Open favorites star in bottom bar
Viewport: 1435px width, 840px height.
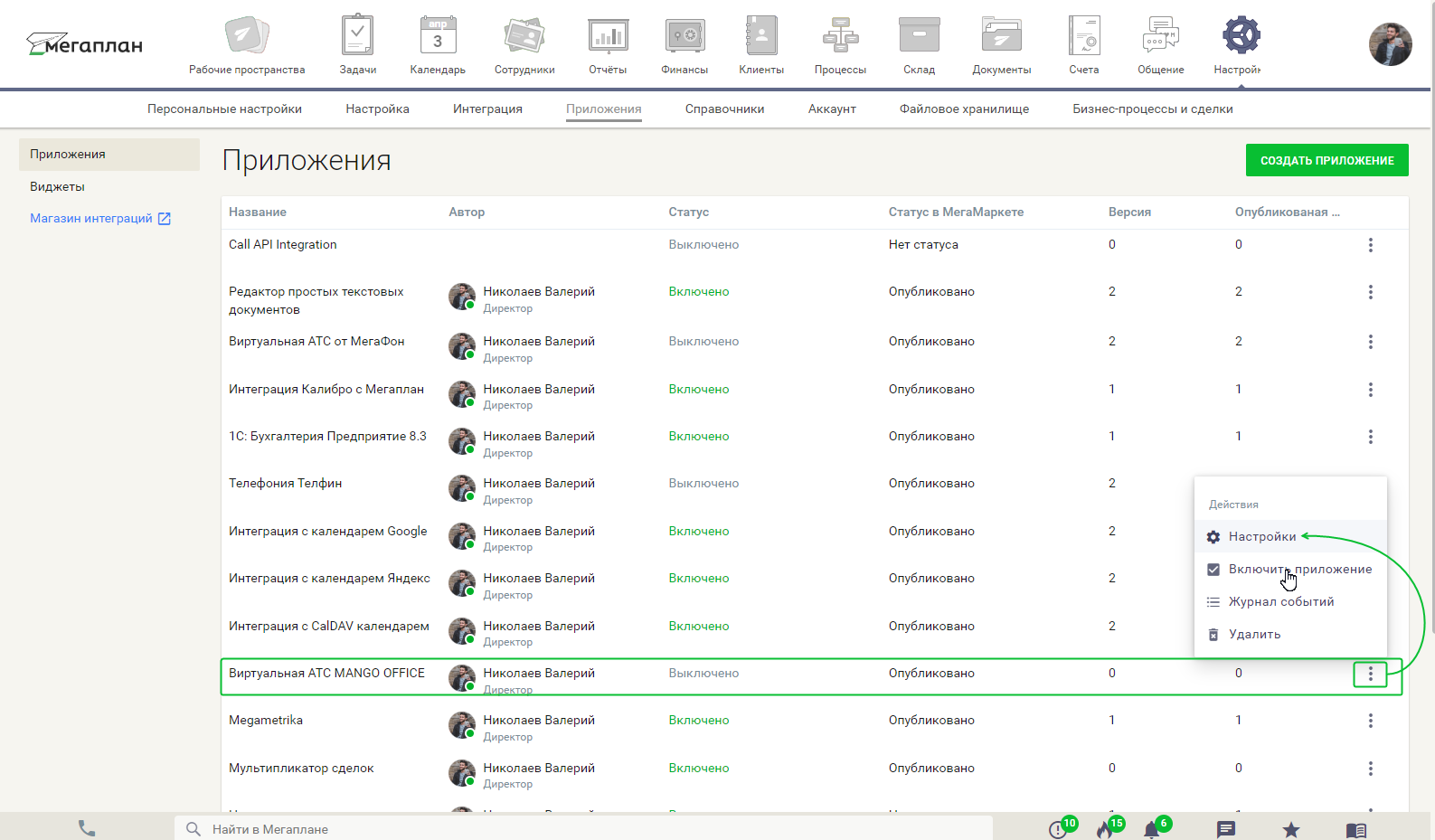point(1291,829)
